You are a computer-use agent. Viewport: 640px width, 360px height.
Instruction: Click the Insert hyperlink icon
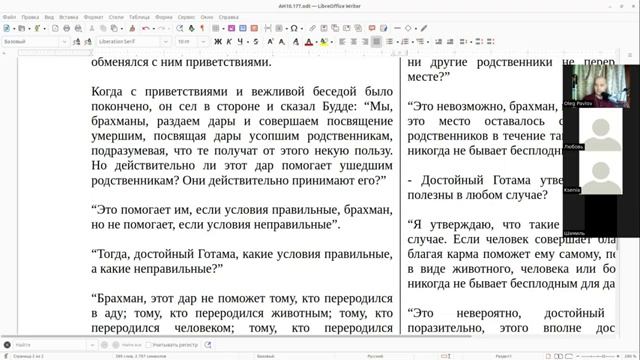(x=312, y=28)
